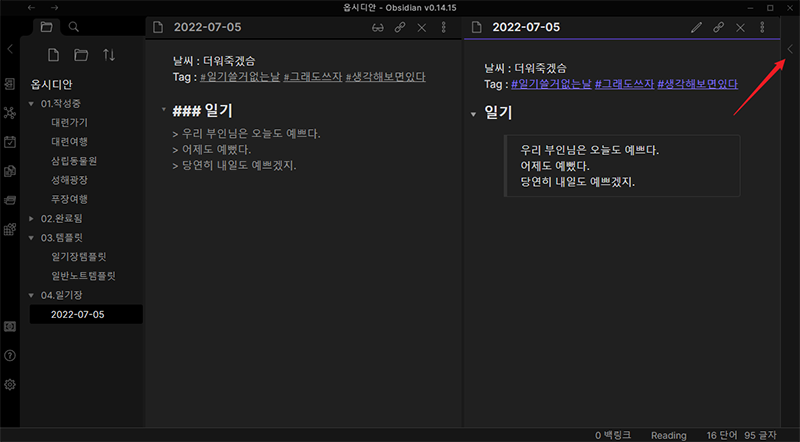800x442 pixels.
Task: Open linked pane icon in left pane header
Action: tap(400, 28)
